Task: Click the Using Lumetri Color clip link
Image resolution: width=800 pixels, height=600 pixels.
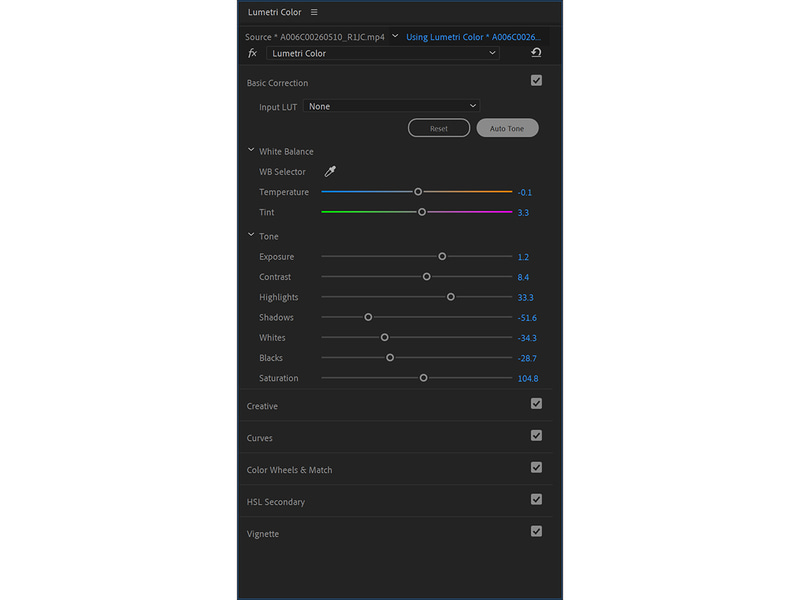Action: [473, 37]
